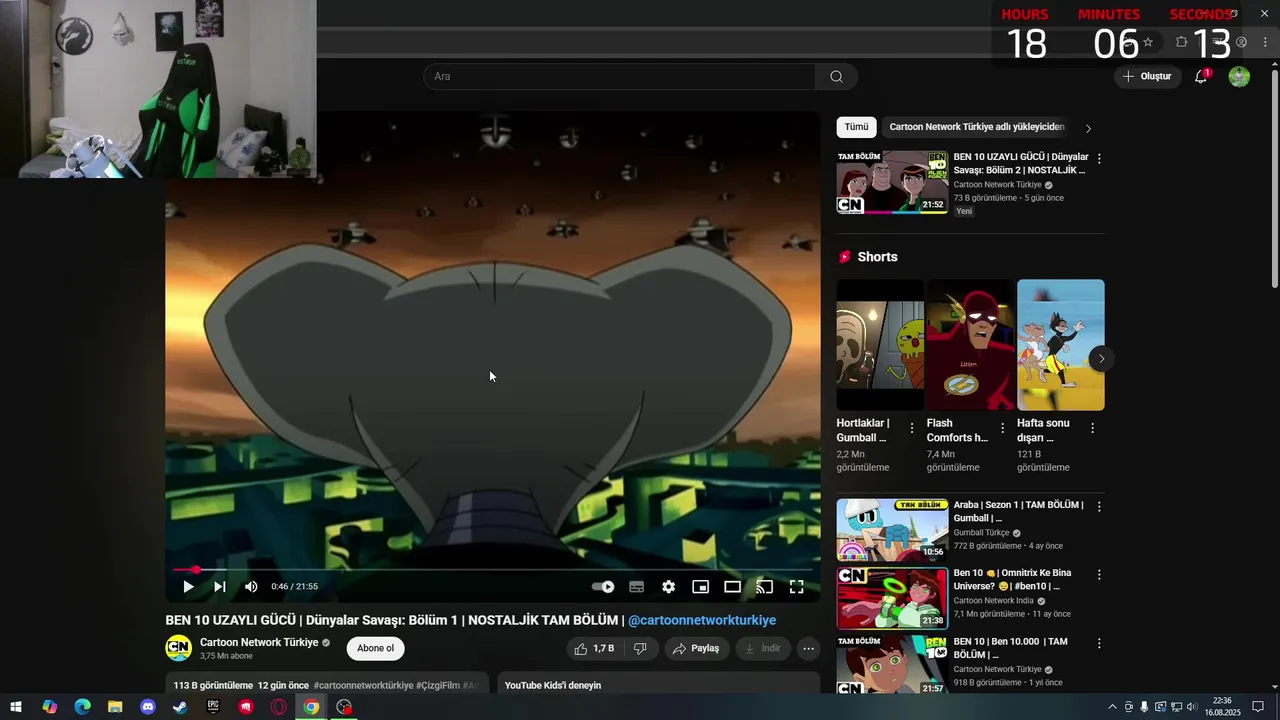Click the Paylaş share button
The image size is (1280, 720).
coord(696,648)
